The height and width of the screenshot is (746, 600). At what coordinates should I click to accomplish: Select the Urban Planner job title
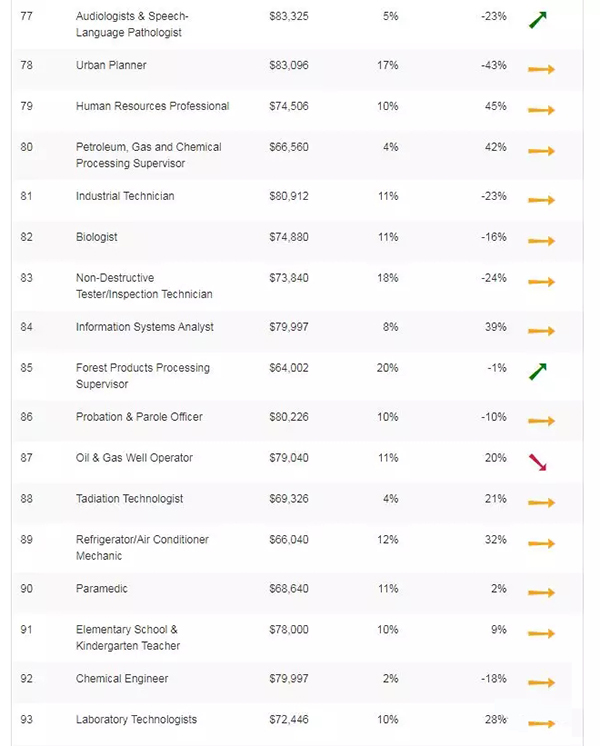(111, 65)
